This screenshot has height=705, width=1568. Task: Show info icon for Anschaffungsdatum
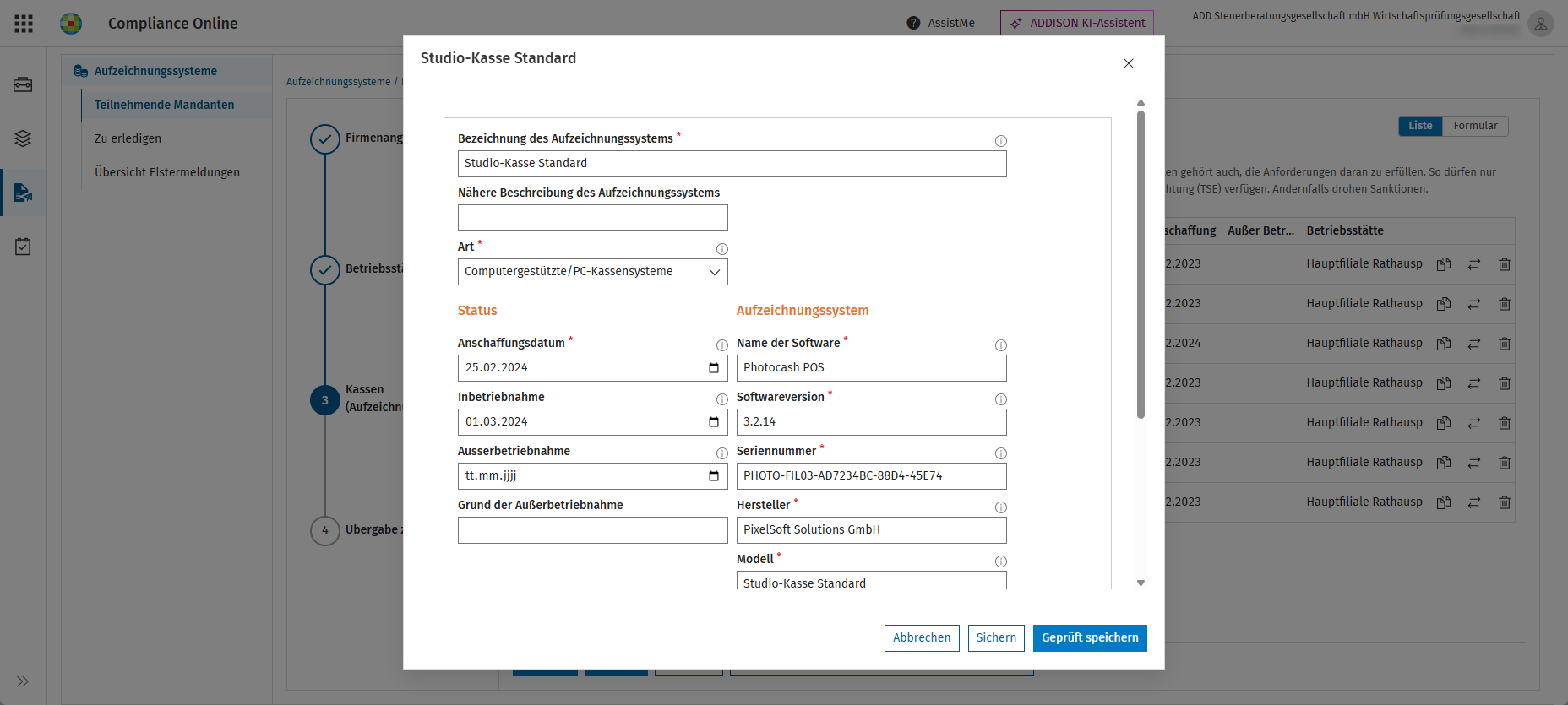(722, 345)
